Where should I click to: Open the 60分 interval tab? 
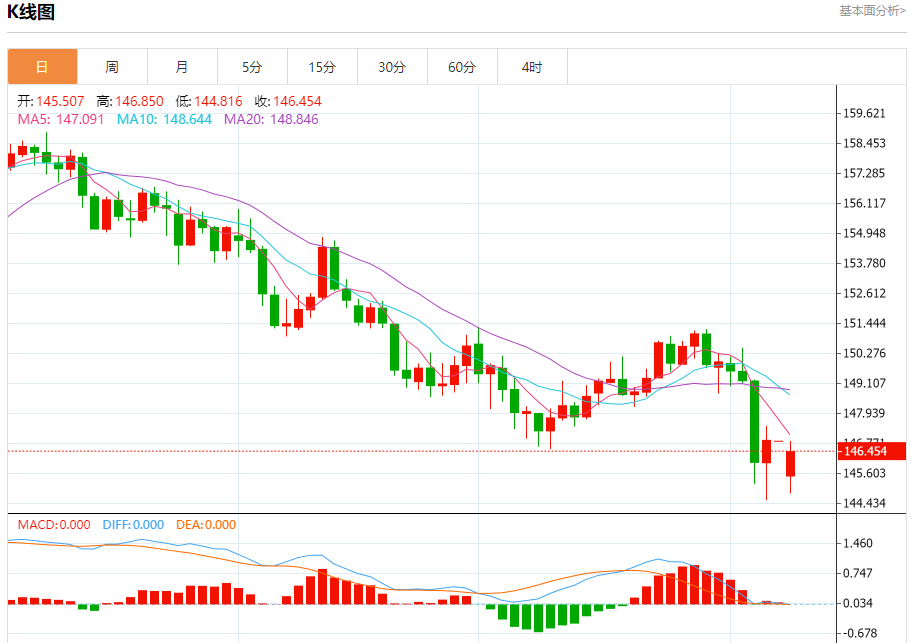[462, 67]
